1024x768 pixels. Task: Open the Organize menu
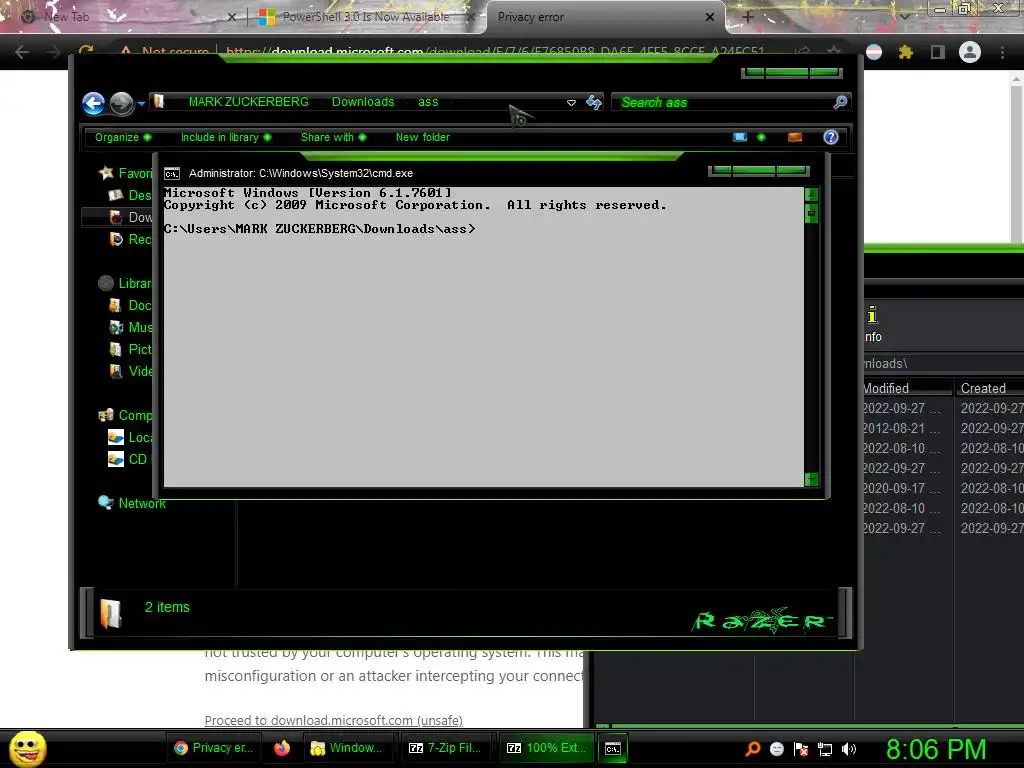[x=123, y=137]
